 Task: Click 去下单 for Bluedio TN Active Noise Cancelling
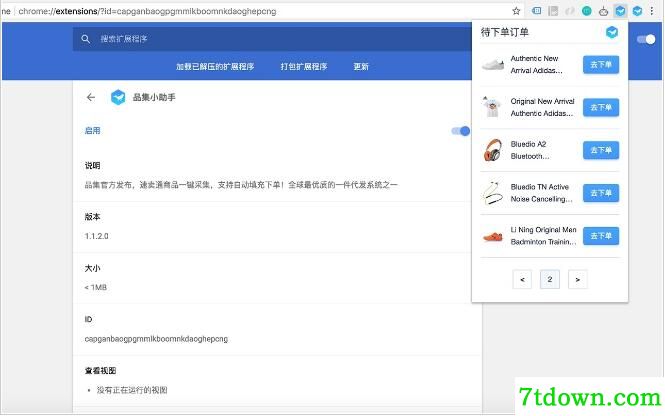pos(601,193)
